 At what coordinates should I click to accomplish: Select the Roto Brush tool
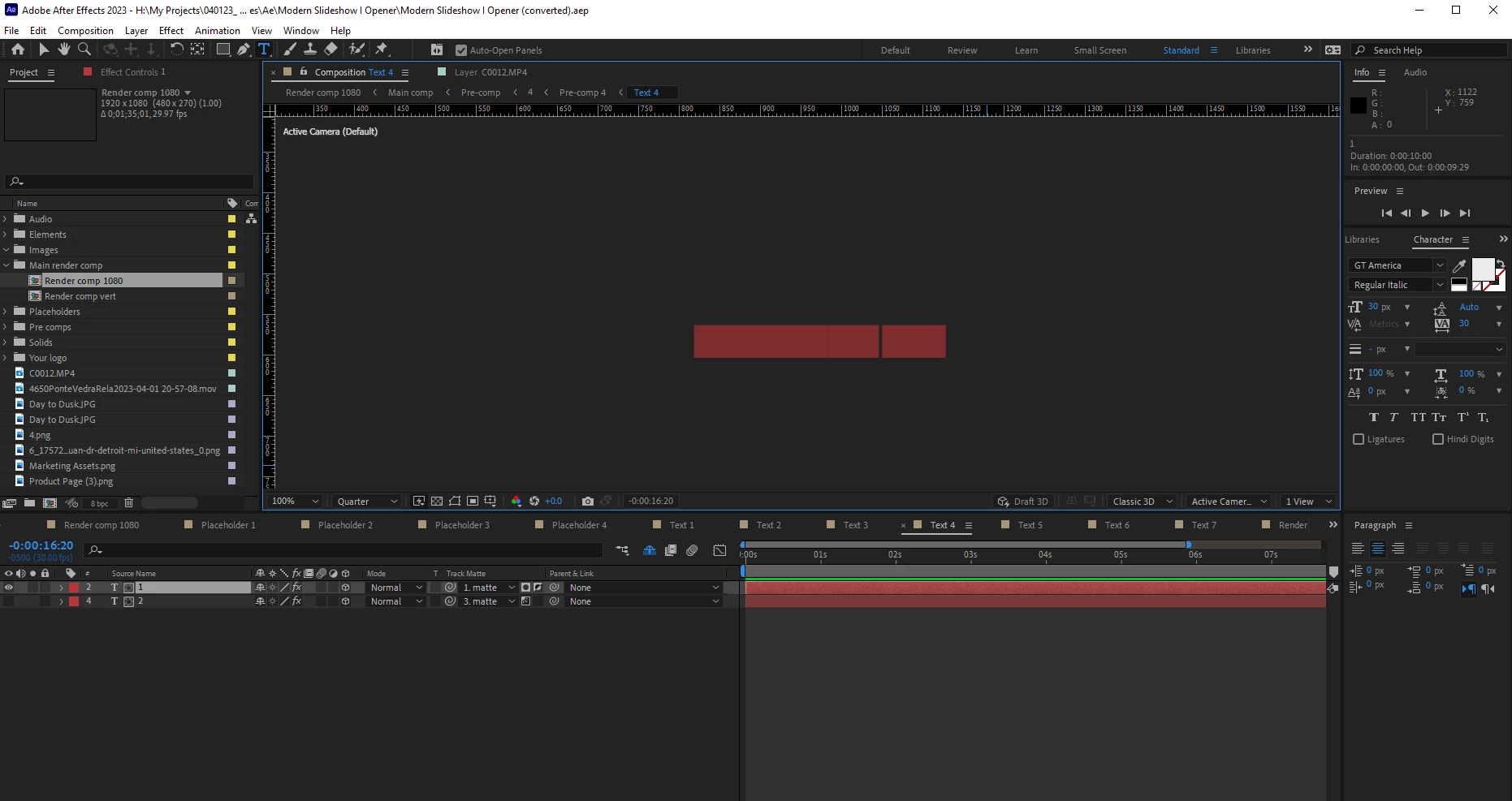point(356,50)
